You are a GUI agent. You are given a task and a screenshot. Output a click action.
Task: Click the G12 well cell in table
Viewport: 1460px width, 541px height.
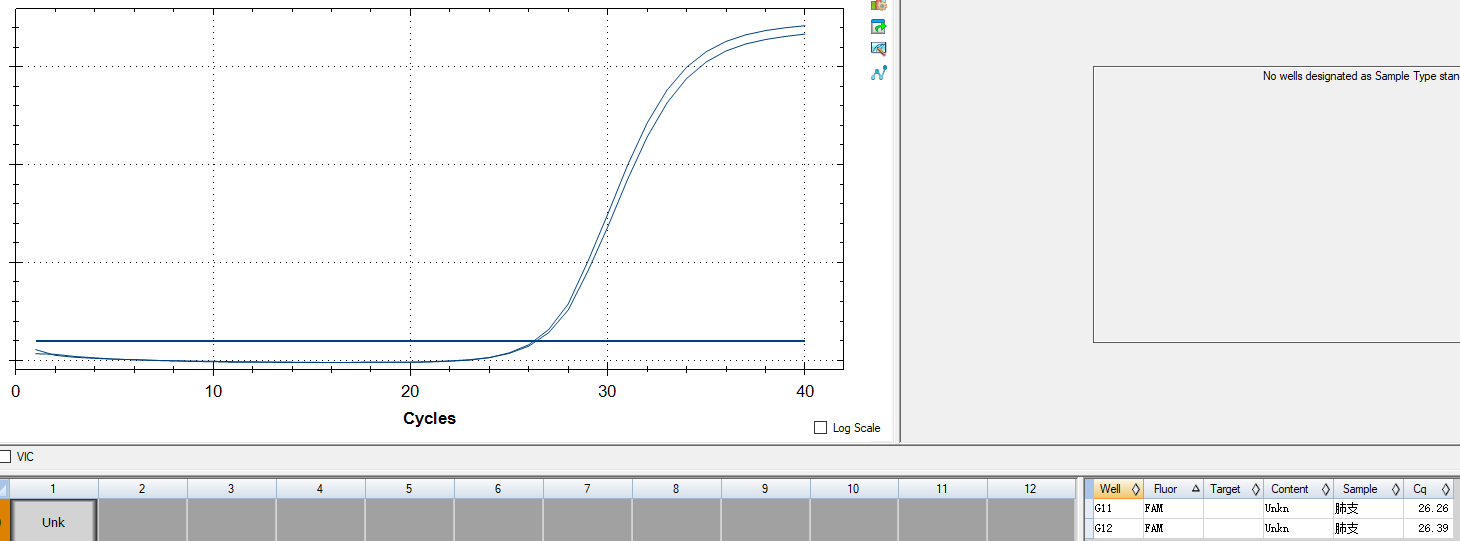(x=1118, y=528)
